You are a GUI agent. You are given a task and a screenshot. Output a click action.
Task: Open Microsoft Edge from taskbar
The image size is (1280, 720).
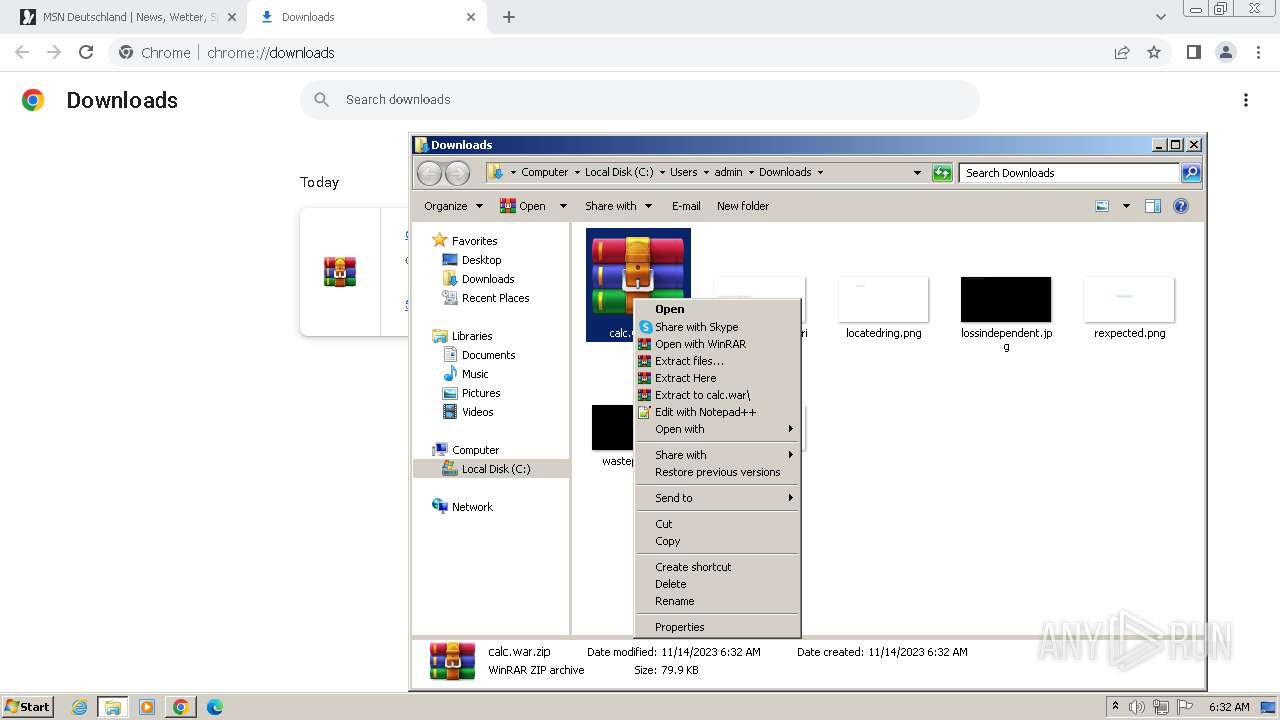pyautogui.click(x=214, y=707)
